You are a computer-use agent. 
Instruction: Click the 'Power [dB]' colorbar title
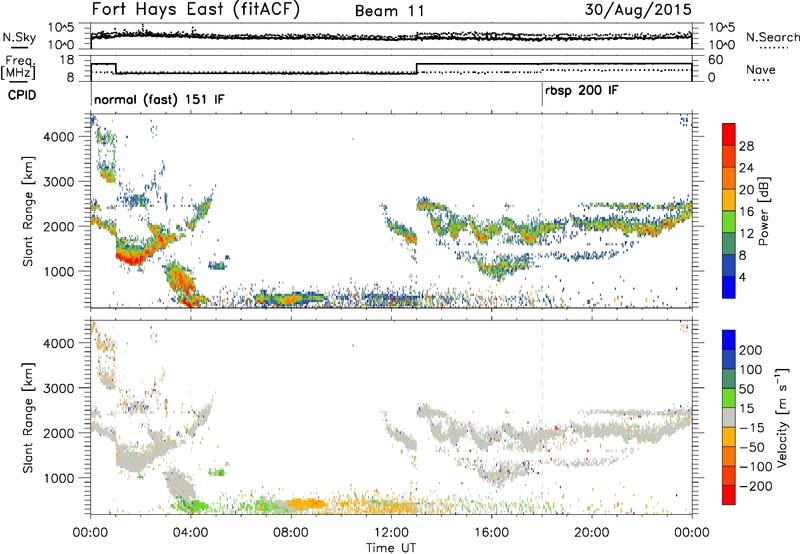(x=764, y=211)
